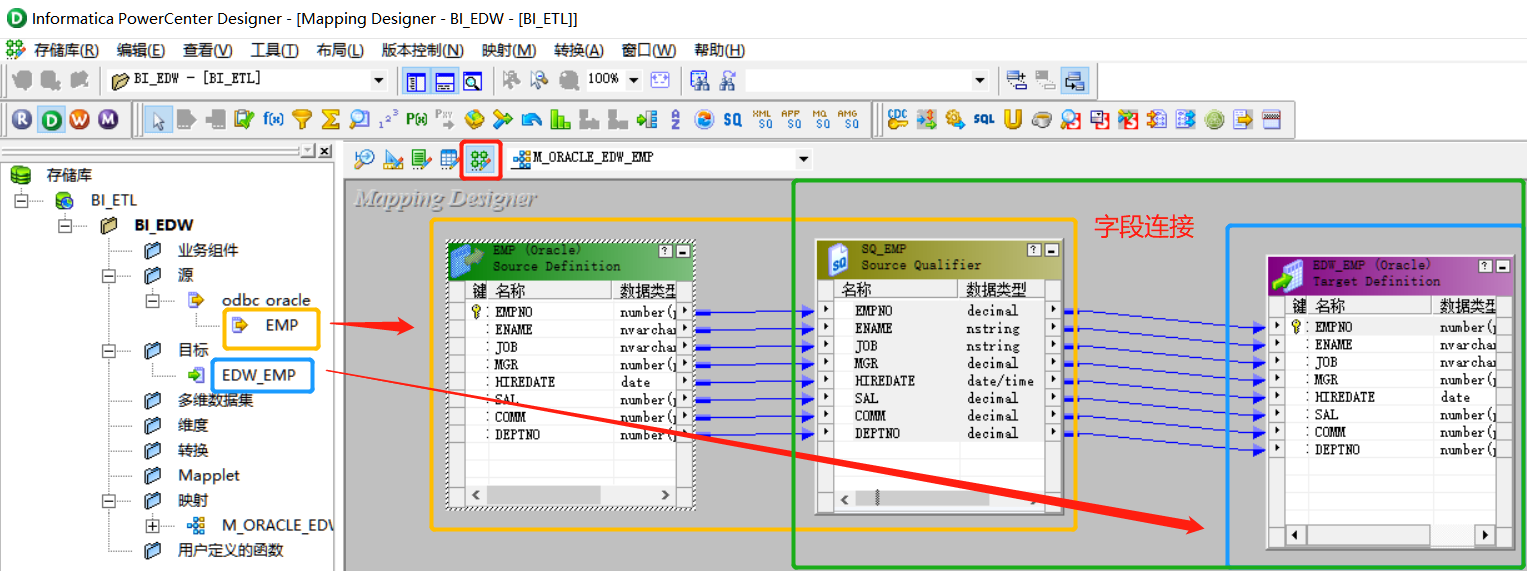
Task: Select the P(x) Stored Procedure icon
Action: [x=417, y=120]
